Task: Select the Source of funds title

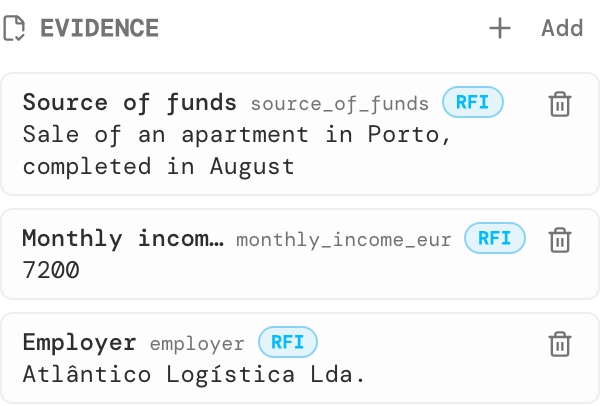Action: pos(130,103)
